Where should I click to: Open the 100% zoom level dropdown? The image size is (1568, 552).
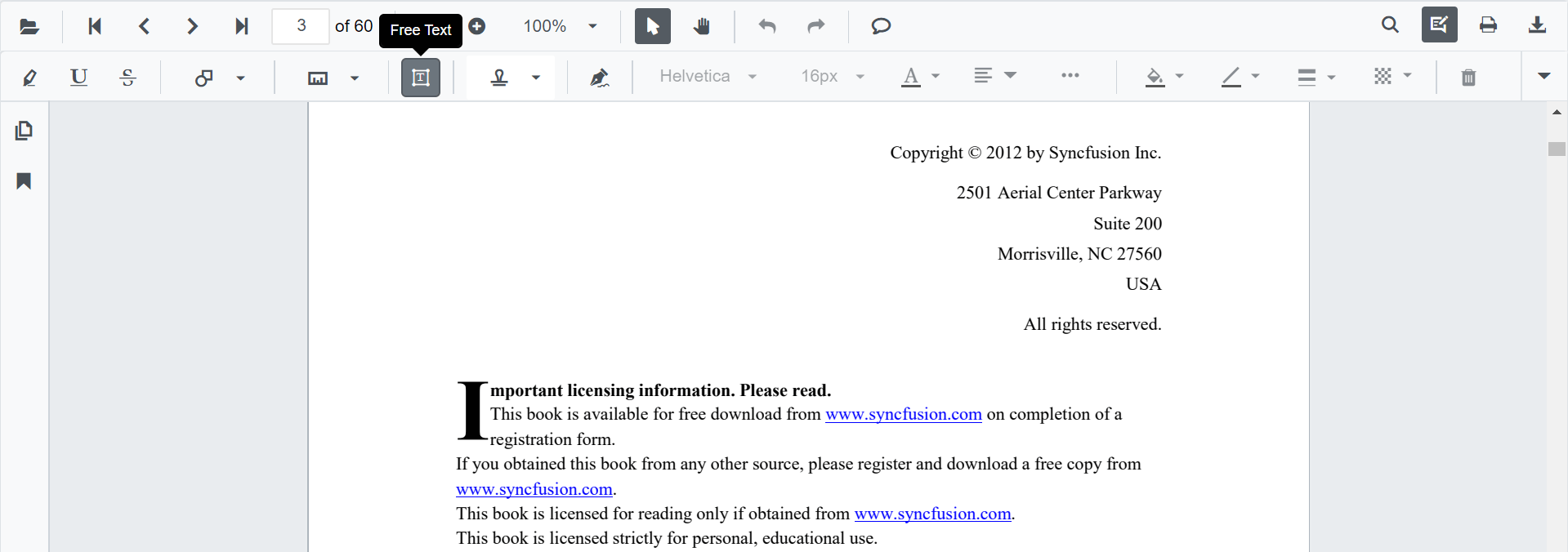click(x=561, y=26)
